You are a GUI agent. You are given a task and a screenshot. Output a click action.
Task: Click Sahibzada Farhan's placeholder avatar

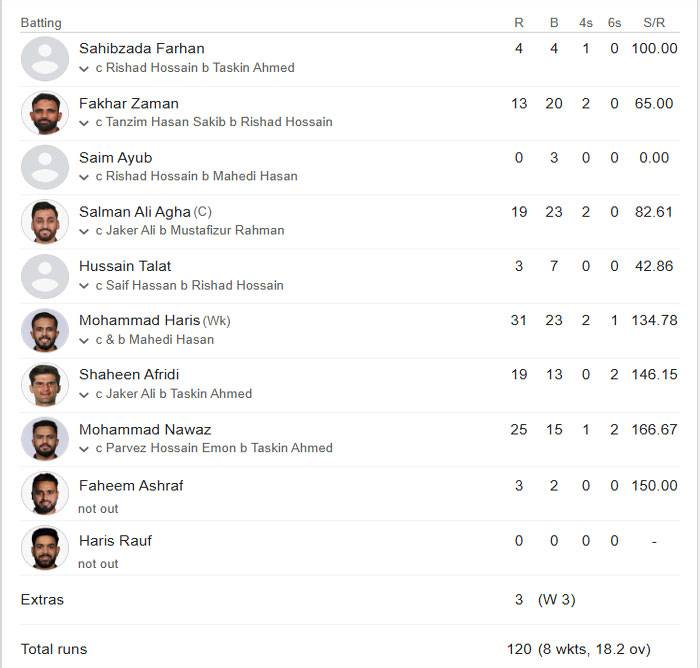click(45, 58)
